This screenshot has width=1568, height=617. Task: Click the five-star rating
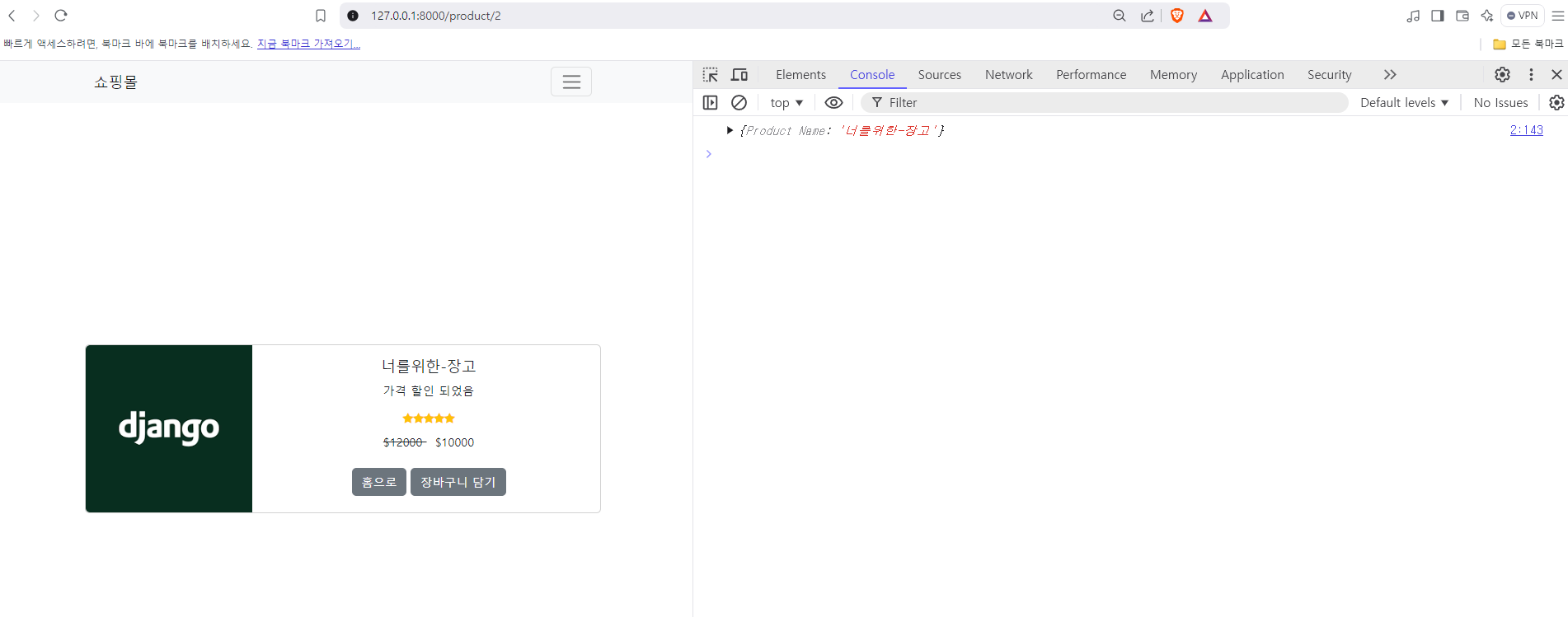point(429,418)
